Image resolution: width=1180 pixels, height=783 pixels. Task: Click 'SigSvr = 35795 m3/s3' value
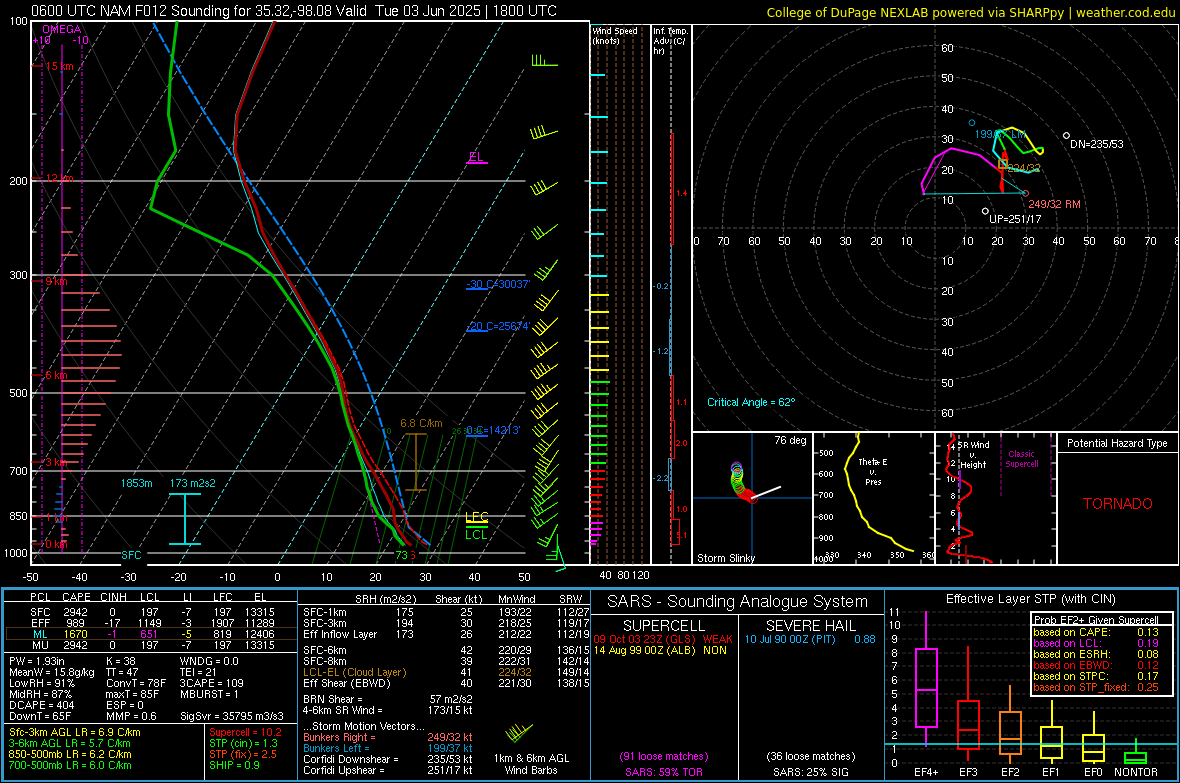coord(232,716)
